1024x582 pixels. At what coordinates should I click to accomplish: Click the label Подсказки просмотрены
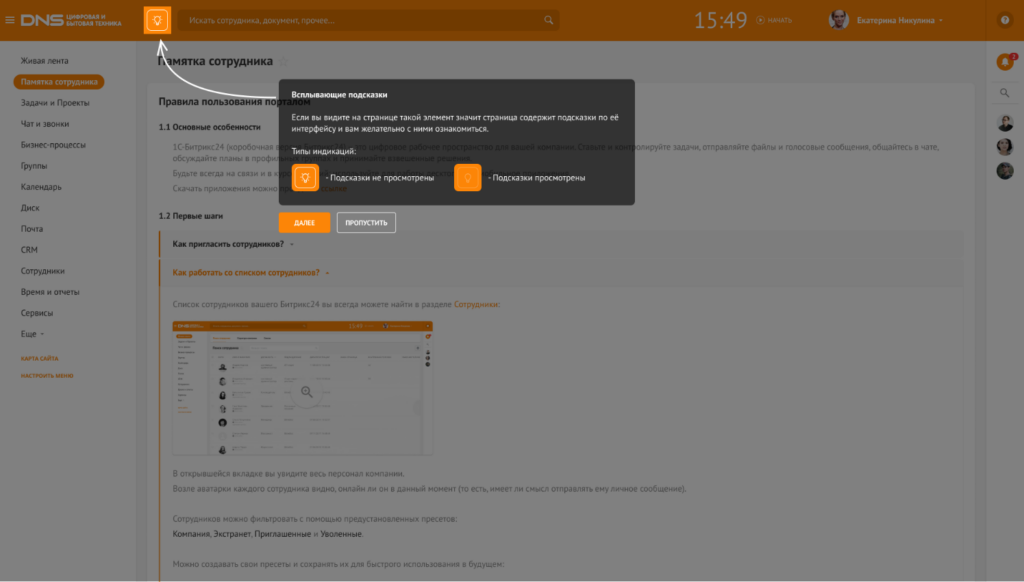(537, 178)
